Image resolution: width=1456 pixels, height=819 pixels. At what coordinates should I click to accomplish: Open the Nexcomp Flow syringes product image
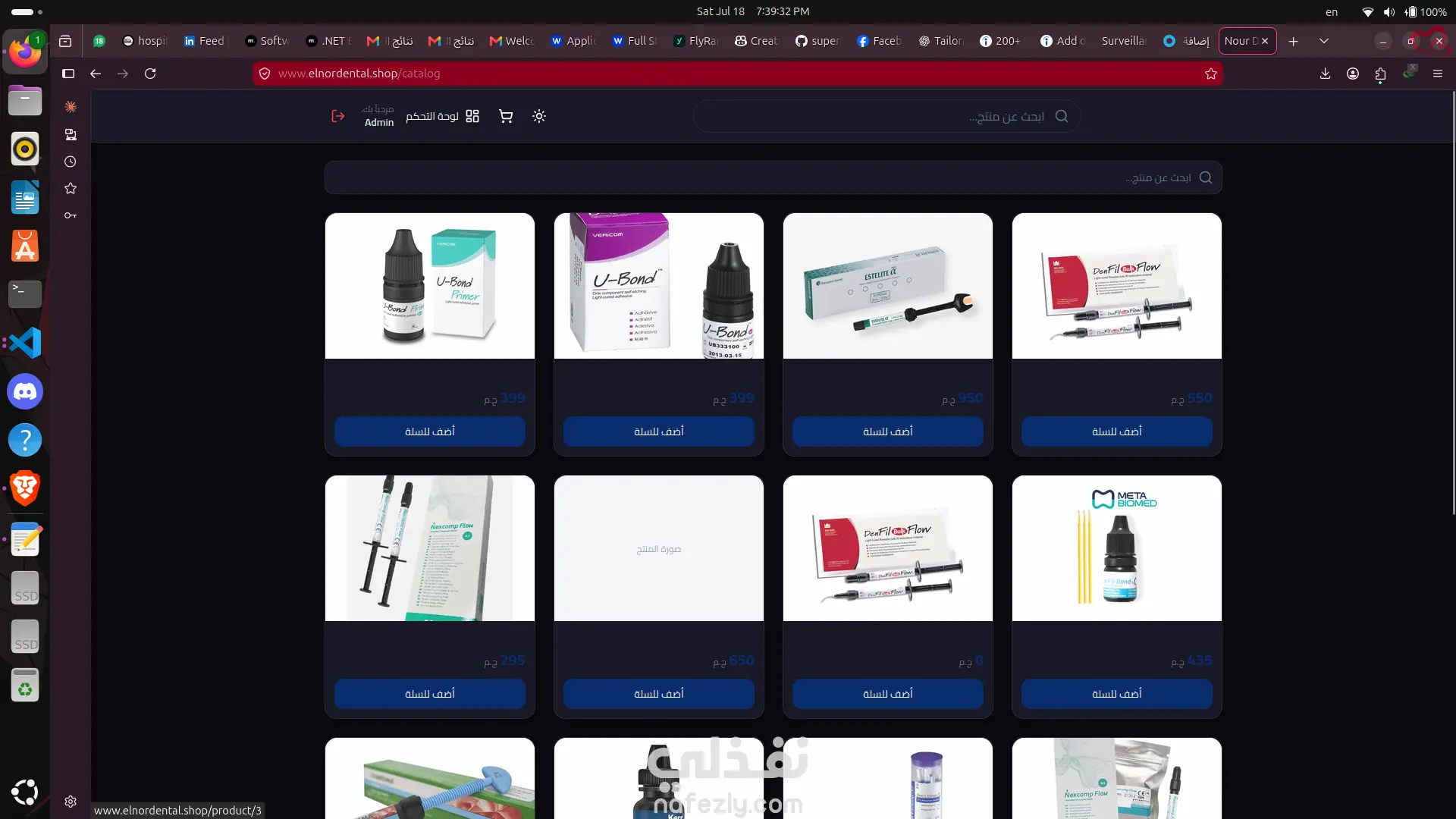[430, 548]
